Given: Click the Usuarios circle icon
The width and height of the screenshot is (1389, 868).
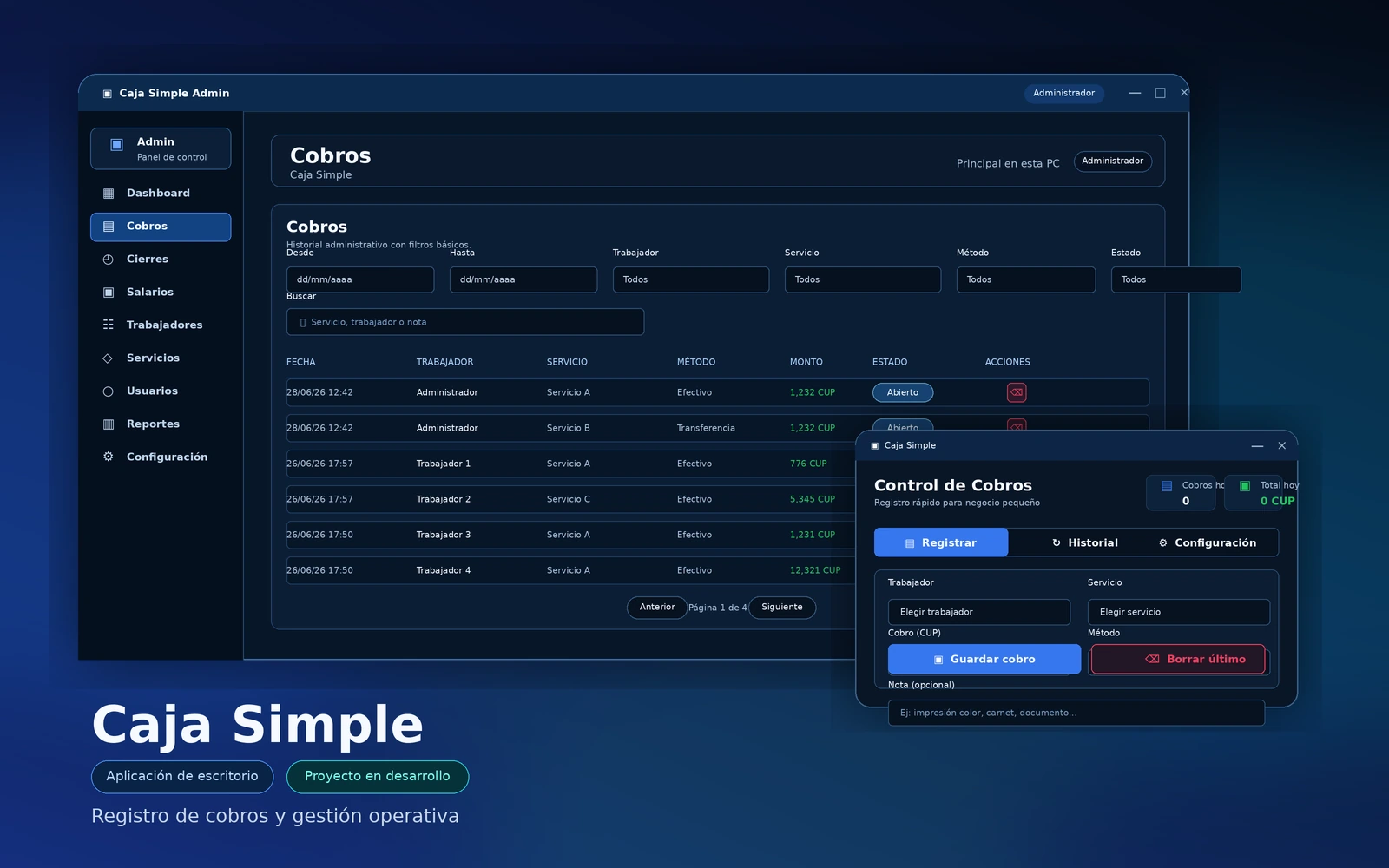Looking at the screenshot, I should [x=109, y=391].
